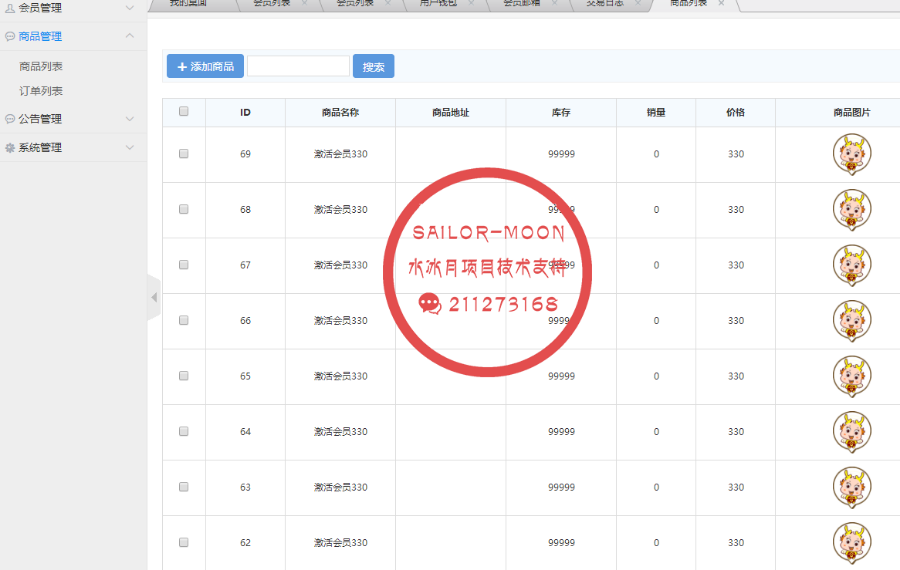Check the checkbox for product ID 62
Screen dimensions: 900x570
tap(184, 542)
